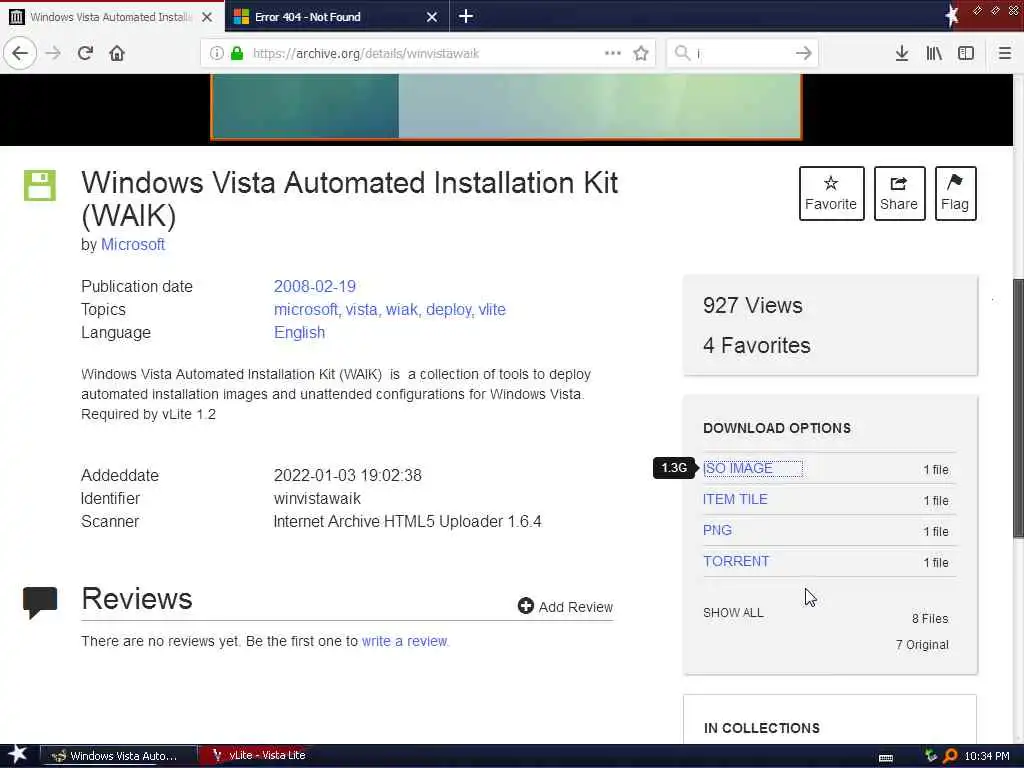Switch to Error 404 - Not Found tab

[337, 16]
